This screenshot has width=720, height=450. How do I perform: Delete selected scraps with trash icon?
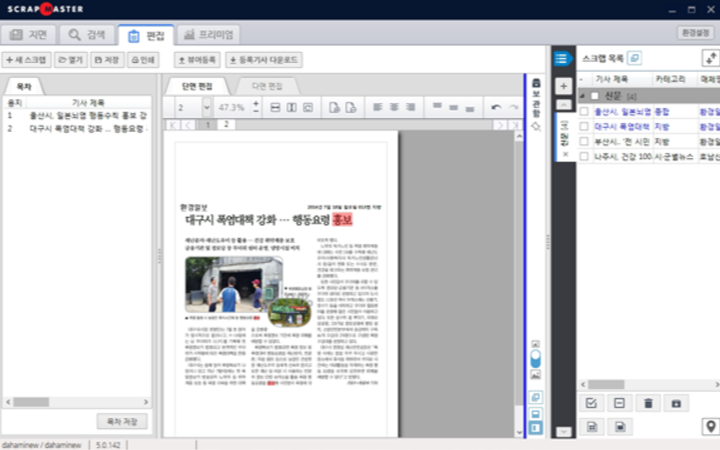point(648,403)
